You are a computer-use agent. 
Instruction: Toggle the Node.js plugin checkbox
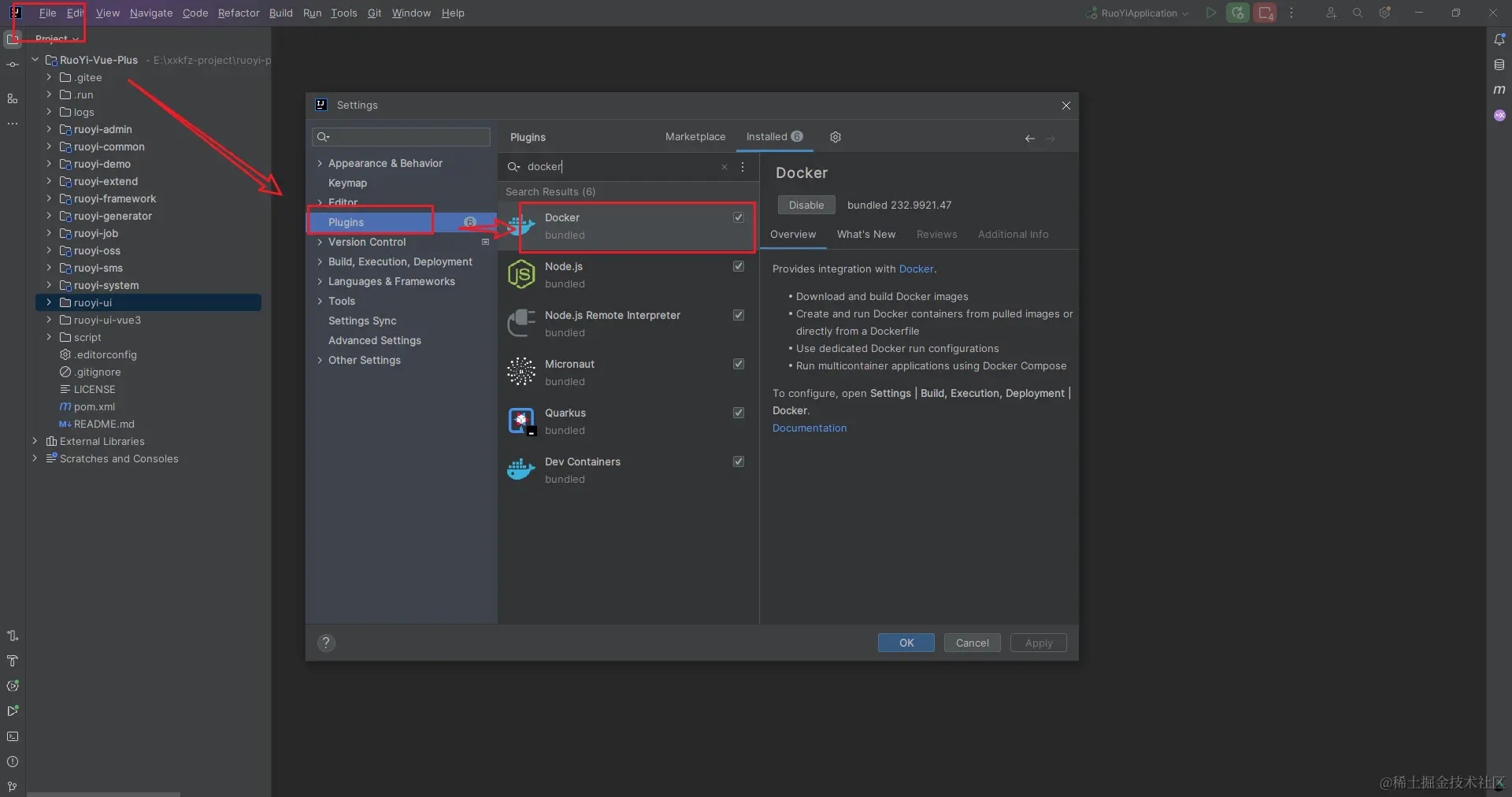[x=739, y=266]
